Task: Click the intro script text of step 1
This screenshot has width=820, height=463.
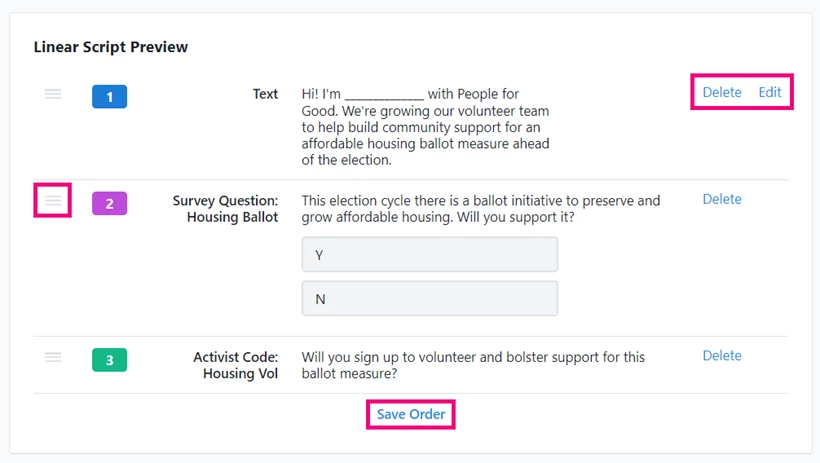Action: pos(425,127)
